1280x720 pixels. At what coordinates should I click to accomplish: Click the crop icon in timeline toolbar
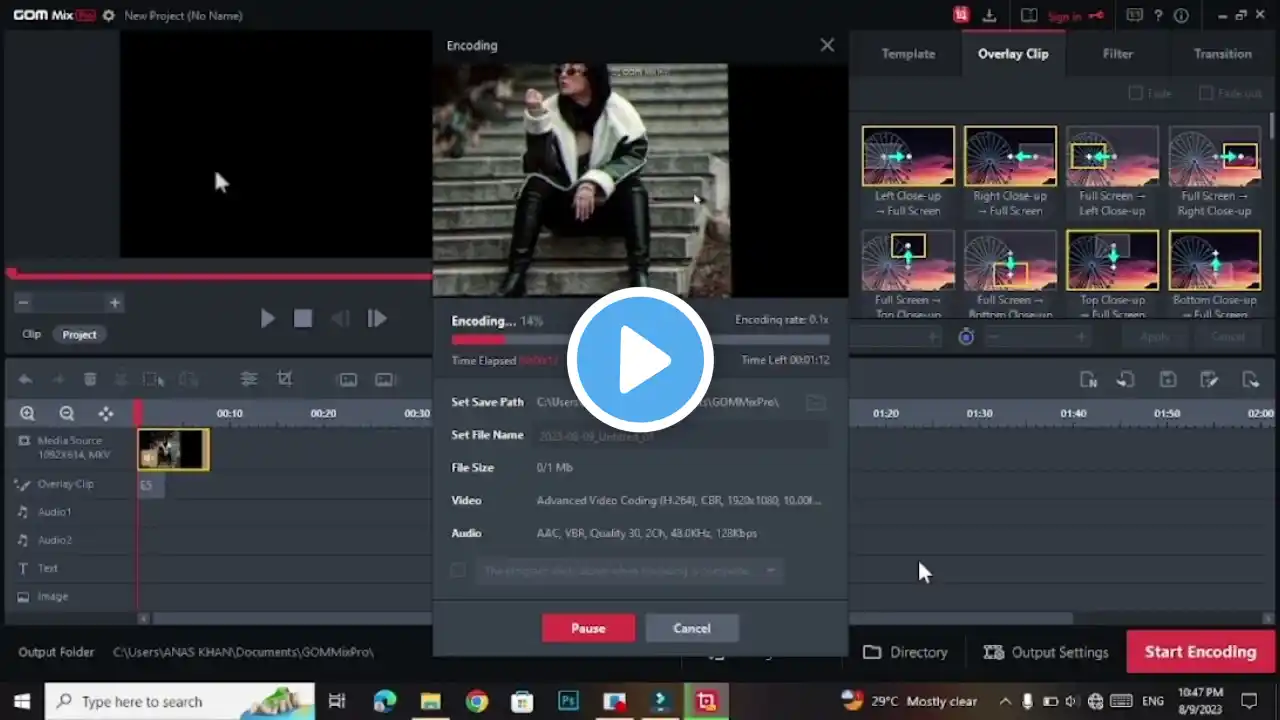tap(285, 379)
